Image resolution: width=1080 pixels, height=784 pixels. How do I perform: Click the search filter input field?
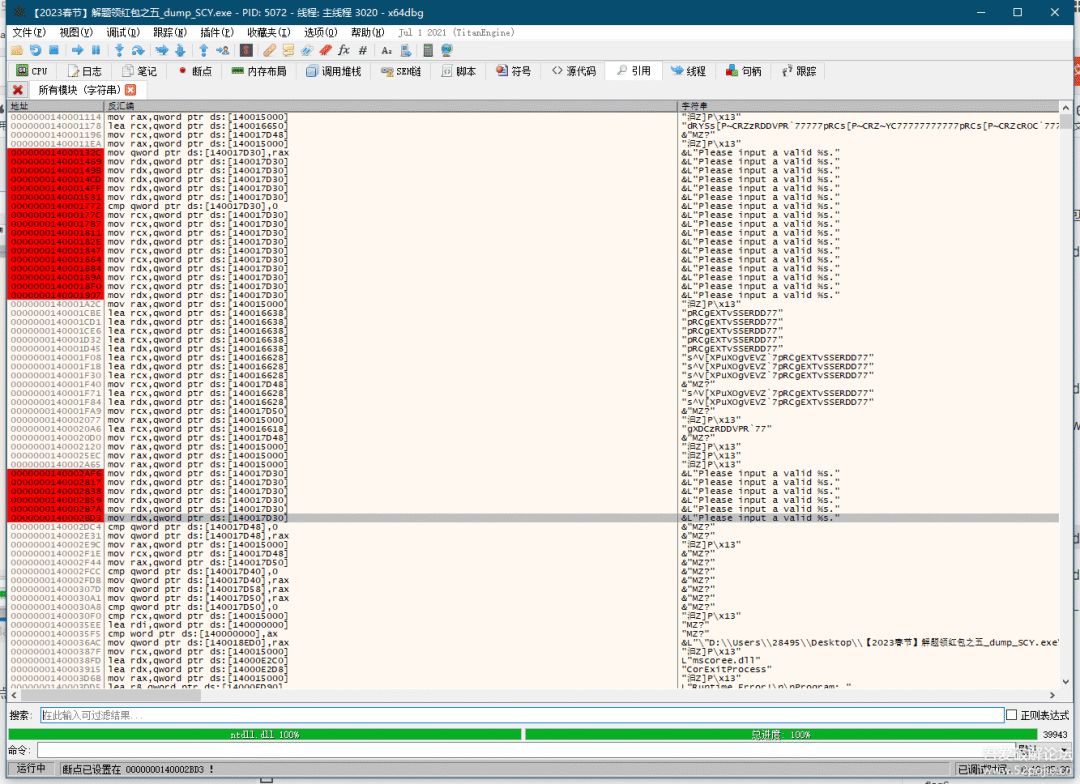coord(521,715)
